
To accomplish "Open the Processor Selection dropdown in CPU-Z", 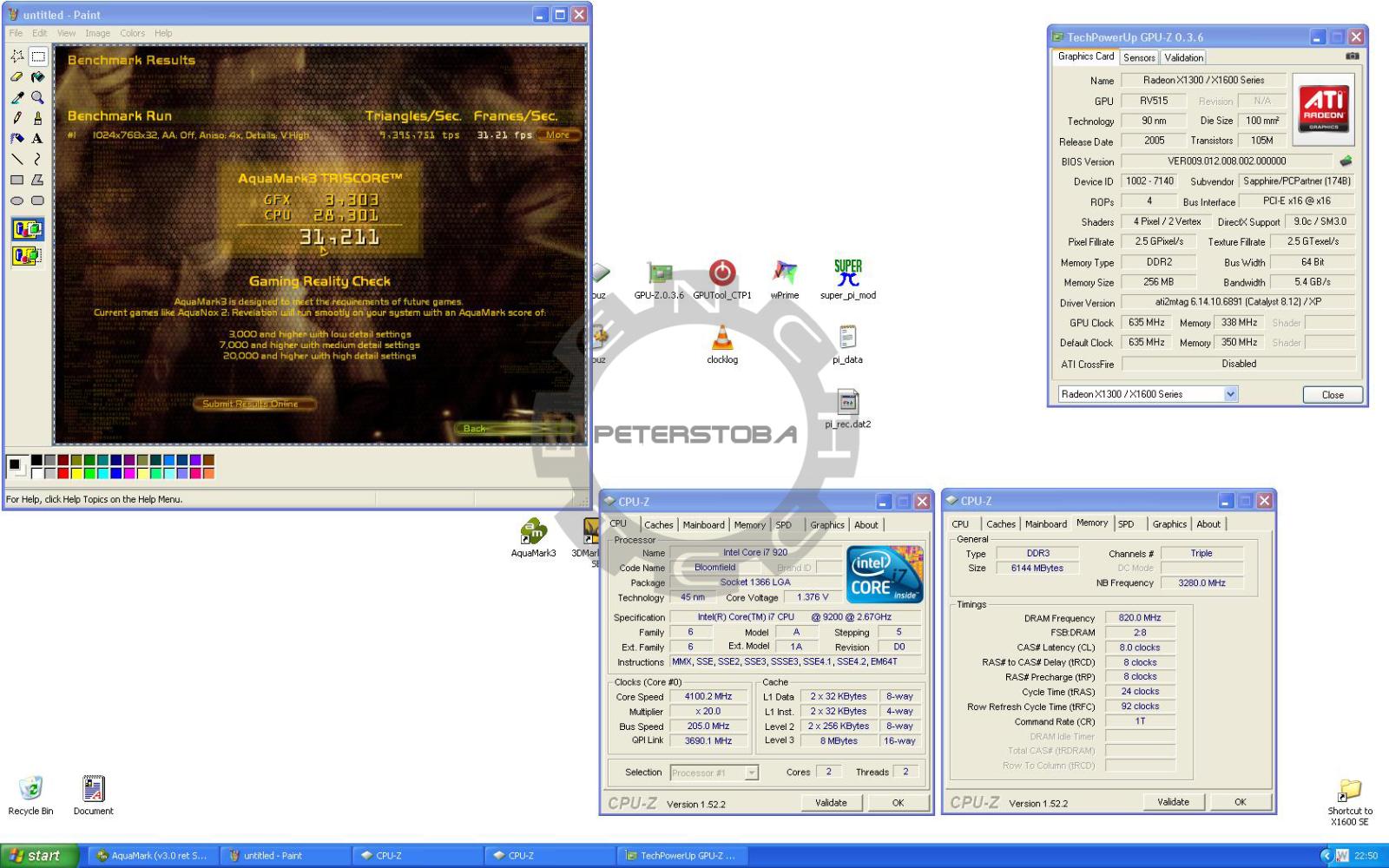I will 752,773.
